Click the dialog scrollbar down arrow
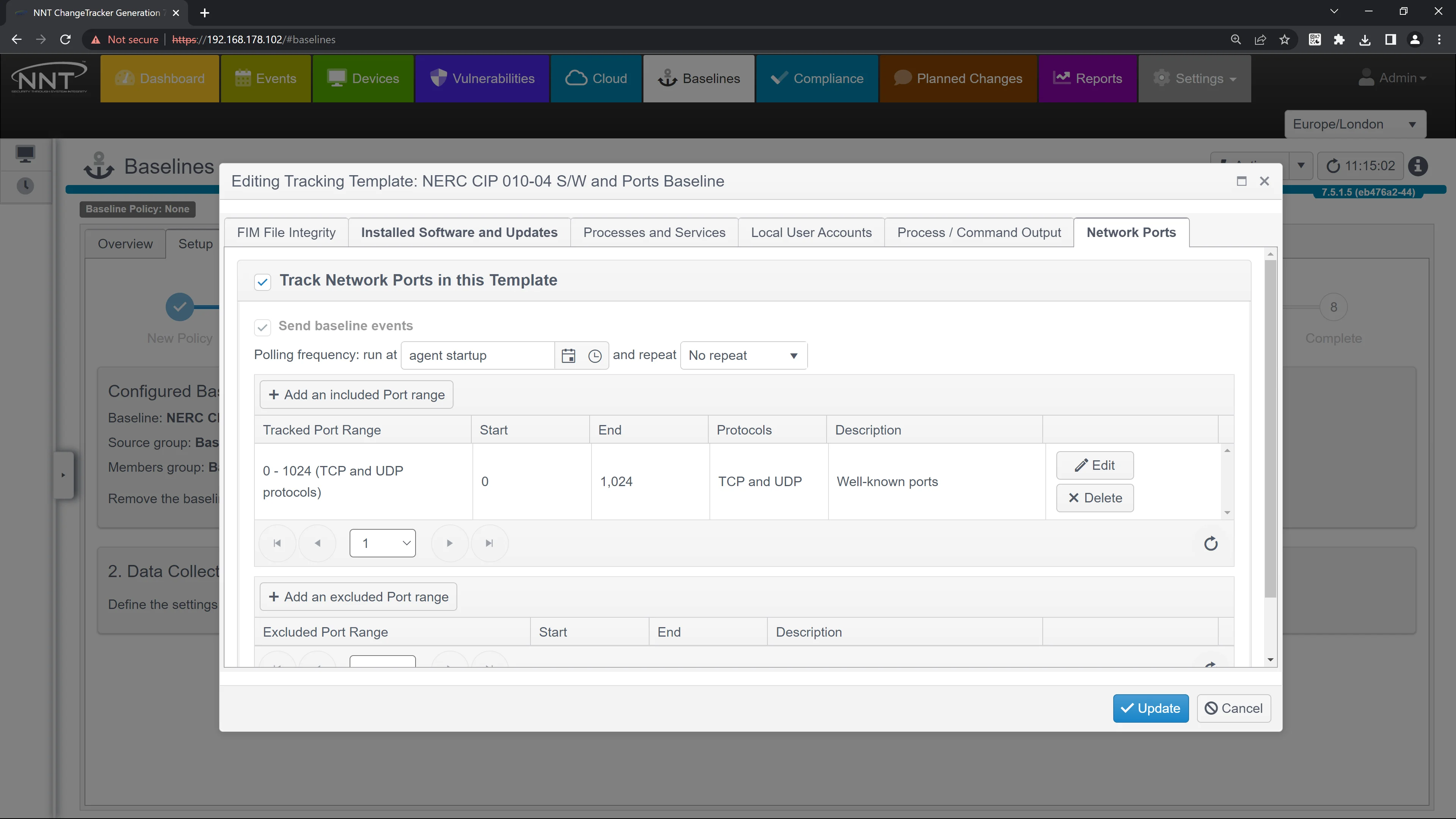Image resolution: width=1456 pixels, height=819 pixels. (x=1270, y=660)
